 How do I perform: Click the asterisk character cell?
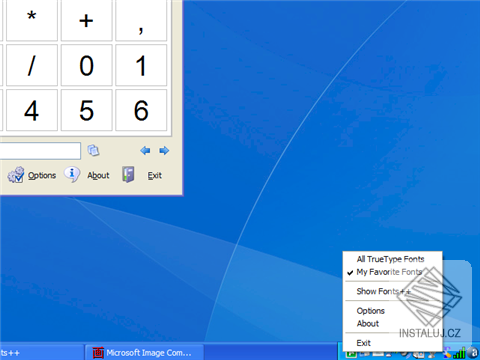tap(32, 20)
